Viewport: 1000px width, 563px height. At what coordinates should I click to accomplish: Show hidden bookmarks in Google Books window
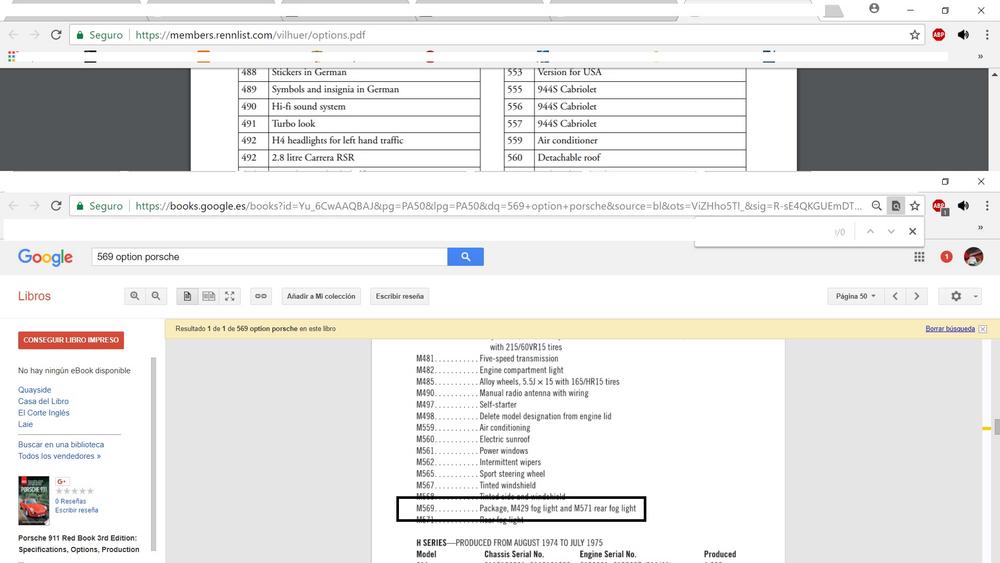pos(980,228)
